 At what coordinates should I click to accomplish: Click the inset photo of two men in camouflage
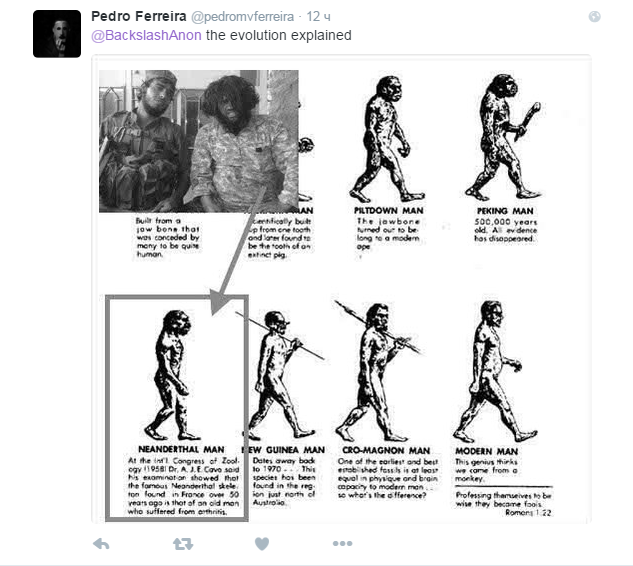click(x=199, y=141)
